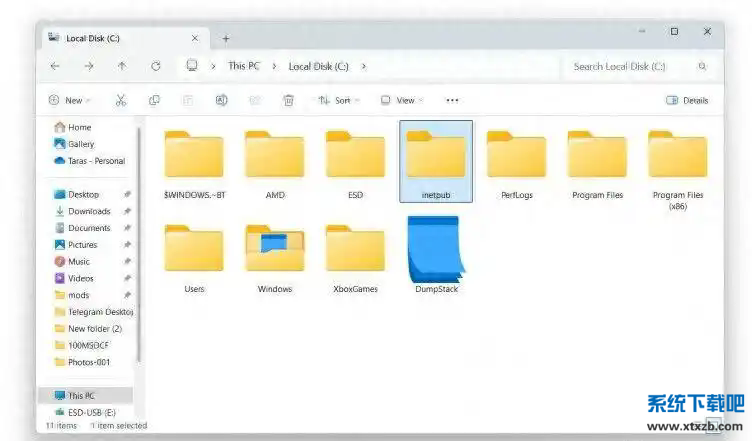Click the Rename icon in toolbar
The width and height of the screenshot is (752, 441).
tap(221, 100)
